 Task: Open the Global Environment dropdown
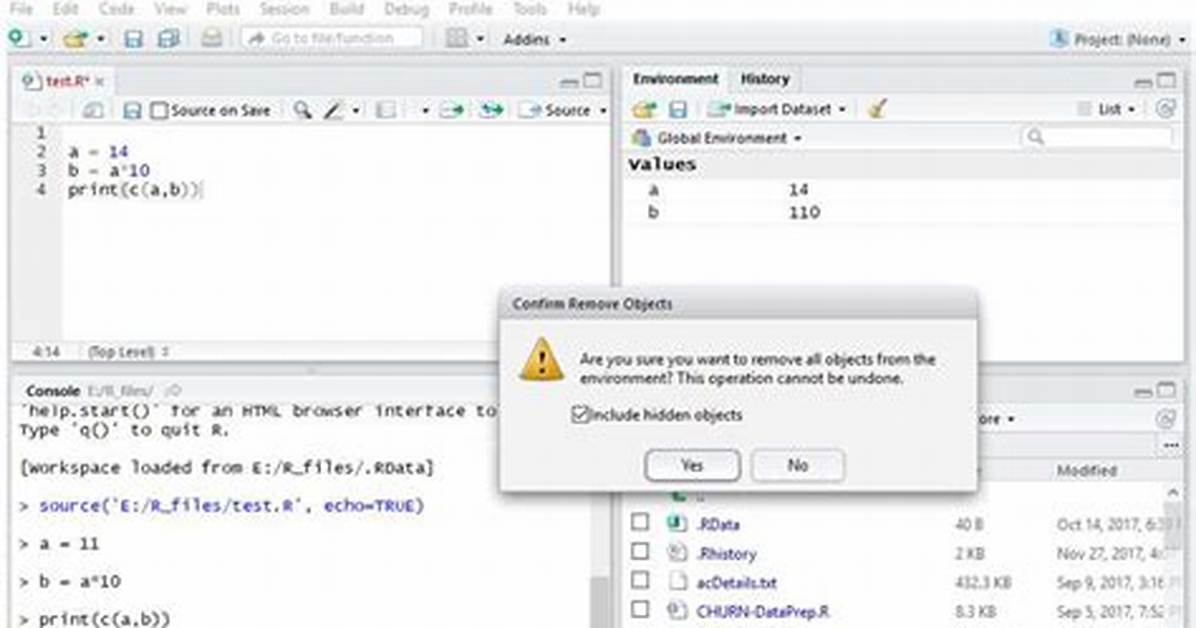click(717, 138)
